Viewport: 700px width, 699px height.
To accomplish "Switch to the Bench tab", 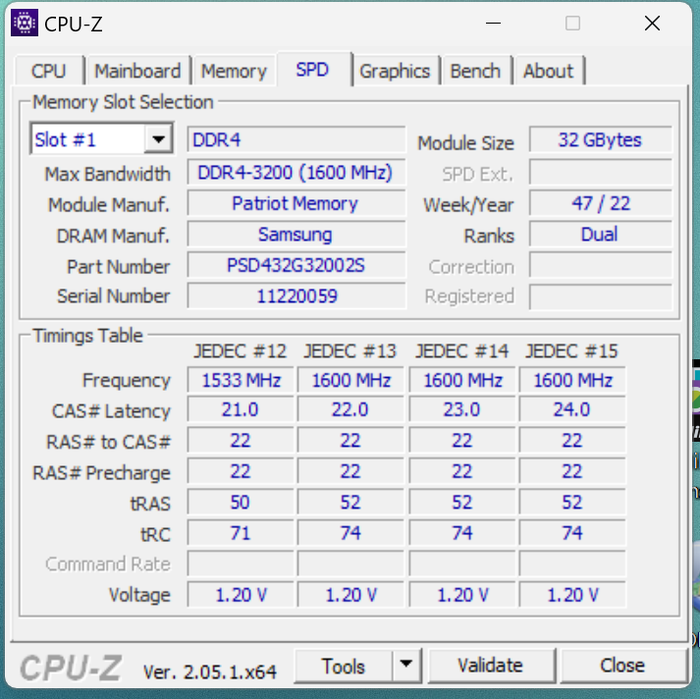I will (475, 71).
